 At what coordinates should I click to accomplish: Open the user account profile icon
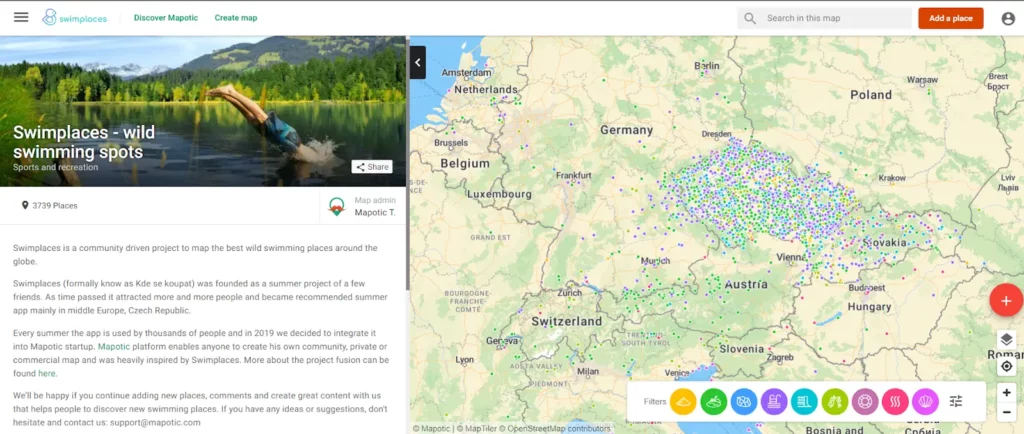click(x=1008, y=18)
